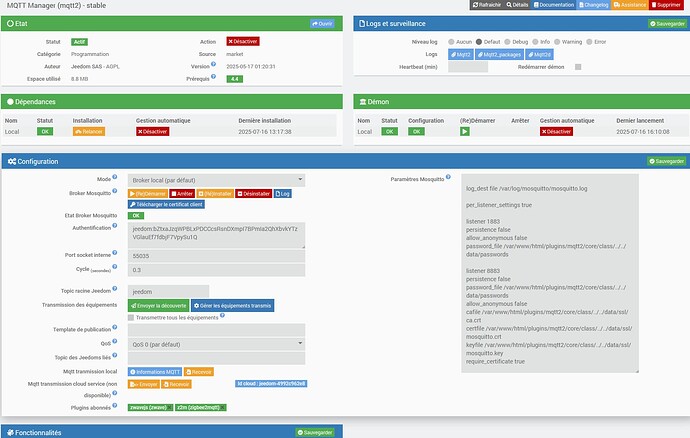
Task: Click the Port socket interne field
Action: (216, 256)
